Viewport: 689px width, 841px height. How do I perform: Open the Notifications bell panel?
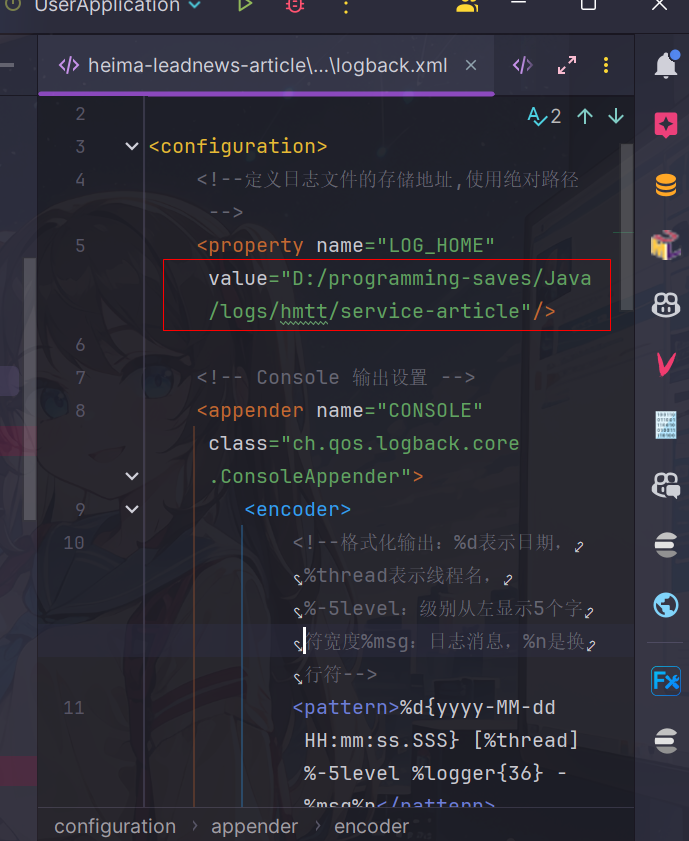click(666, 64)
